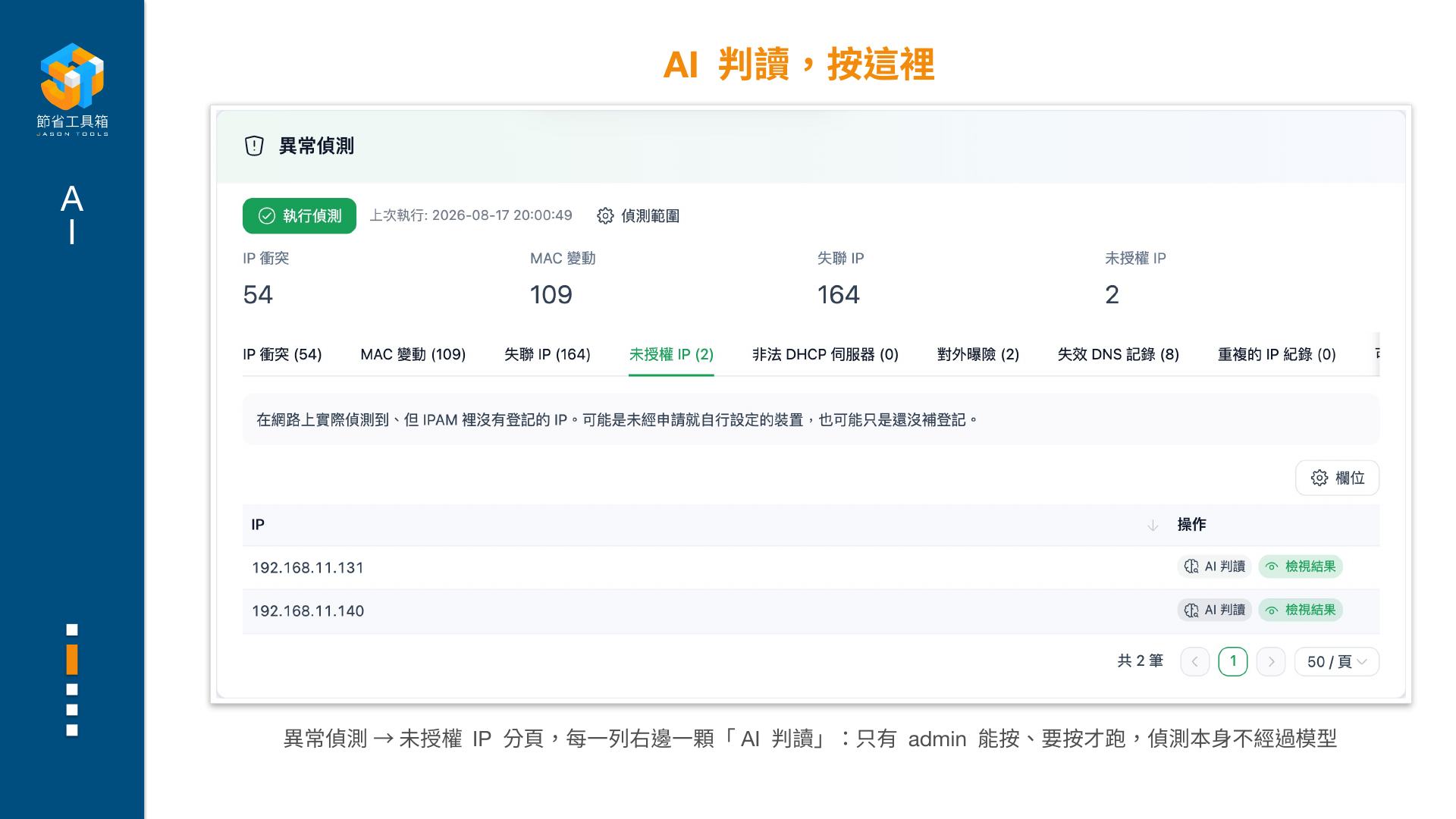View results for 192.168.11.140
This screenshot has width=1456, height=819.
pyautogui.click(x=1301, y=610)
